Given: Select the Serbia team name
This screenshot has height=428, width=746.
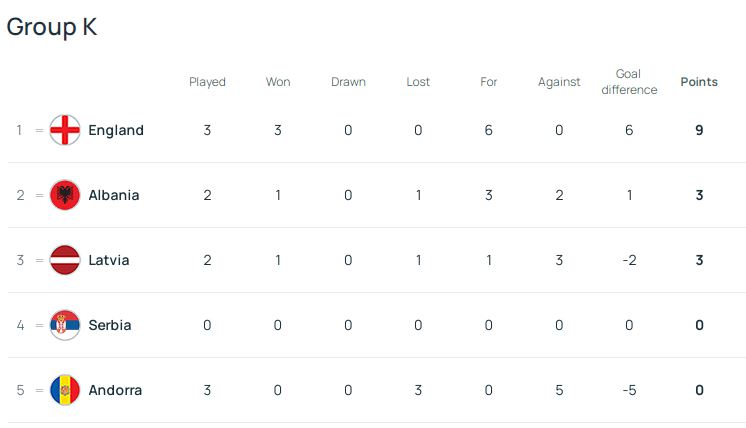Looking at the screenshot, I should (110, 325).
